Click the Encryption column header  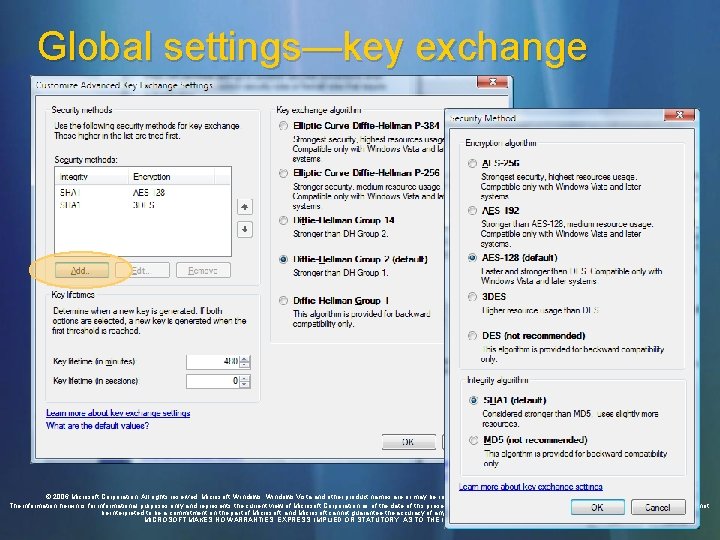point(171,177)
